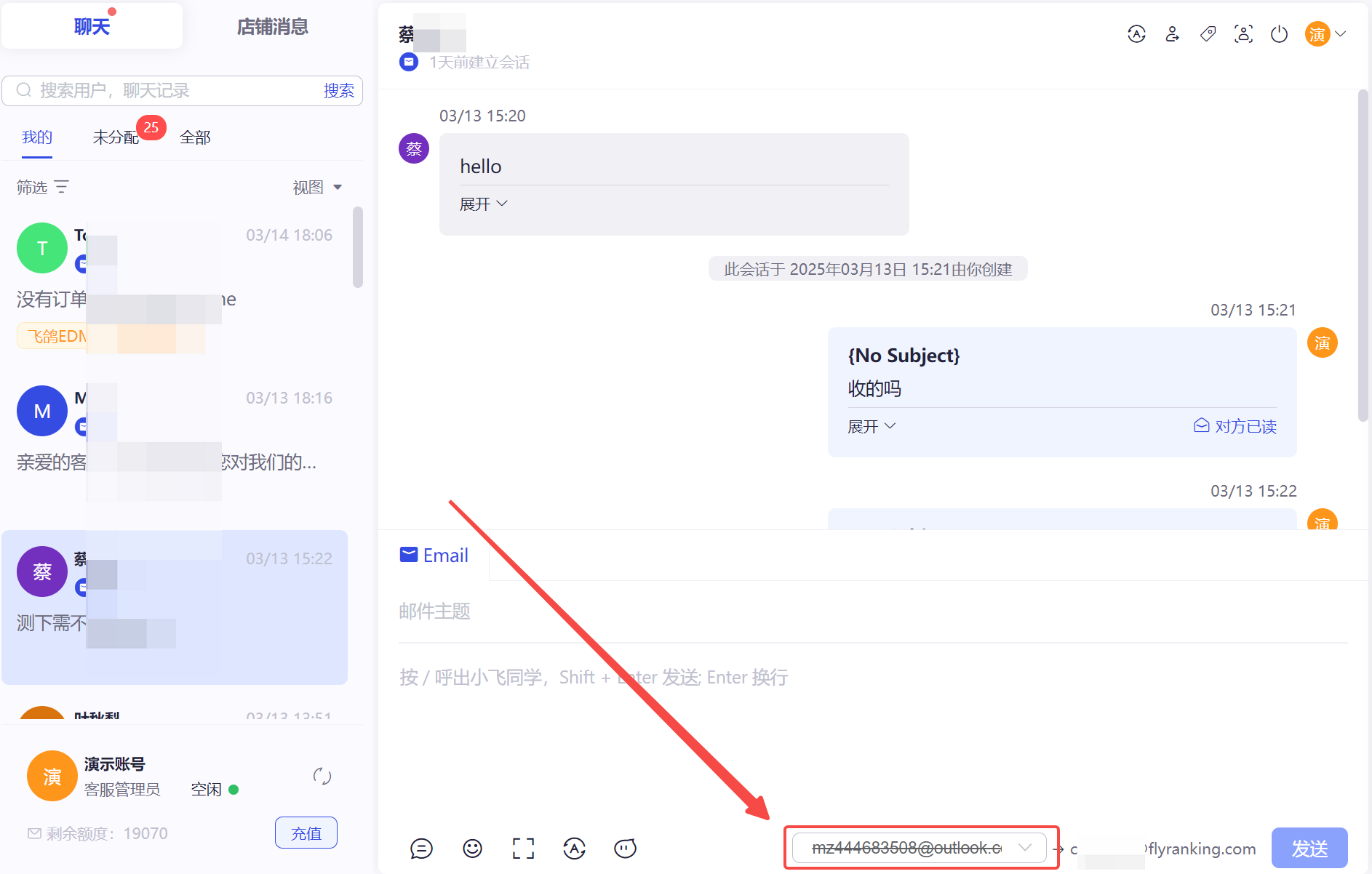Viewport: 1372px width, 874px height.
Task: Click the AI assistant icon in composer toolbar
Action: (x=574, y=848)
